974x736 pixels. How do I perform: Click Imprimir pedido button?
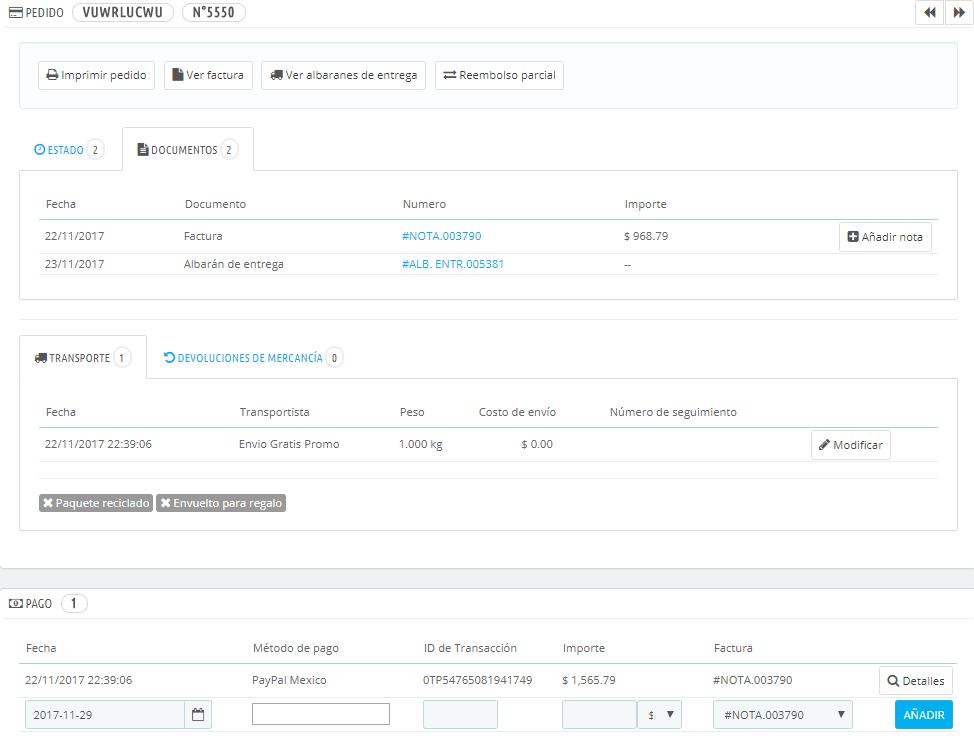(96, 75)
